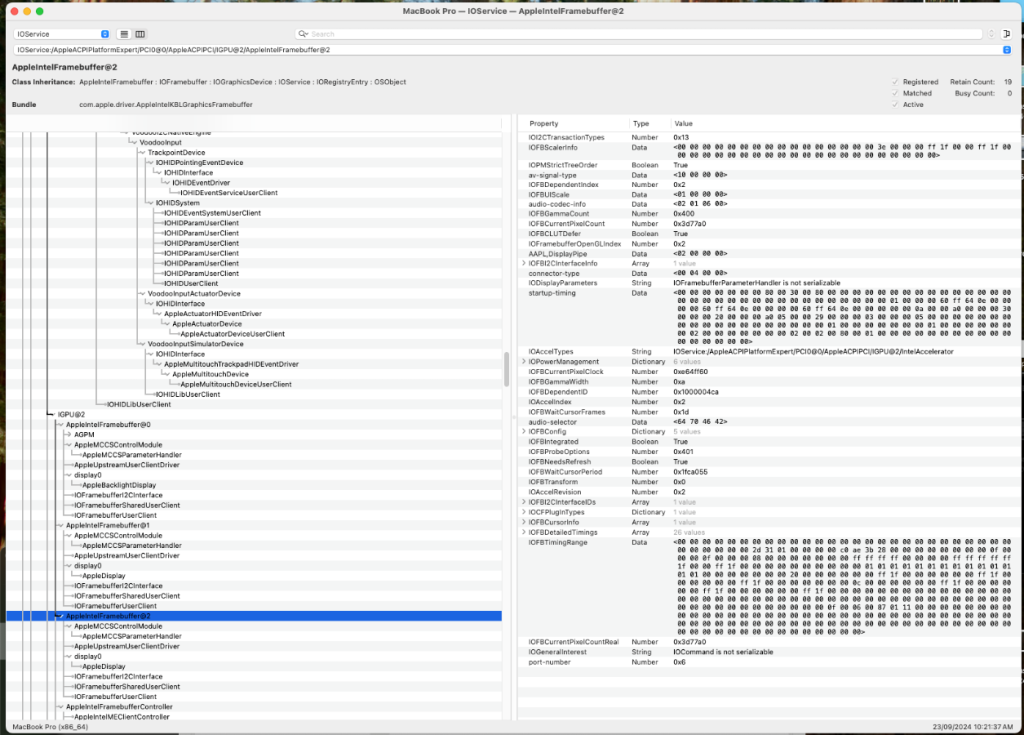Click the rightmost toolbar icon beside search
The width and height of the screenshot is (1024, 735).
(x=1006, y=34)
